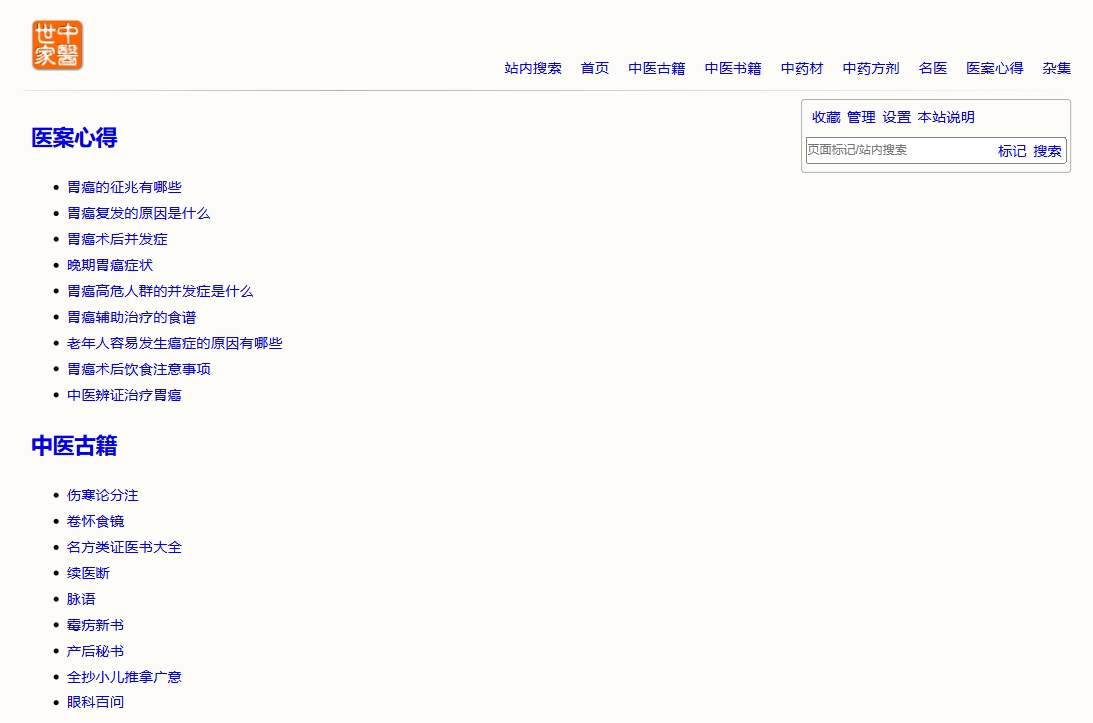
Task: Open article 胃癌术后饮食注意事项
Action: (x=138, y=369)
